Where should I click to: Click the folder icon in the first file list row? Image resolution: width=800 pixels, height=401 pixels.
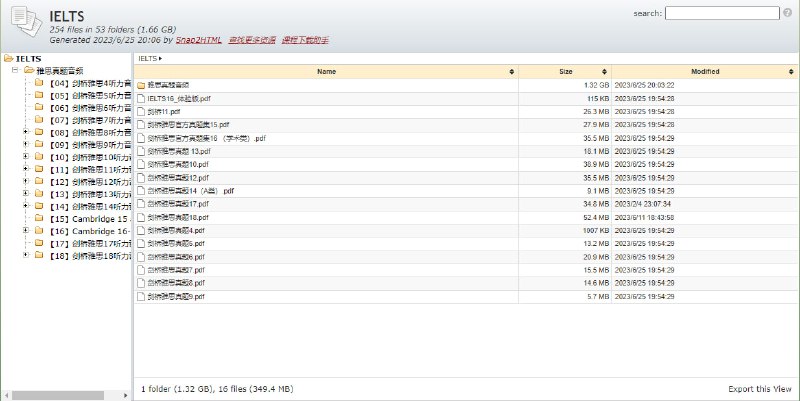coord(141,85)
